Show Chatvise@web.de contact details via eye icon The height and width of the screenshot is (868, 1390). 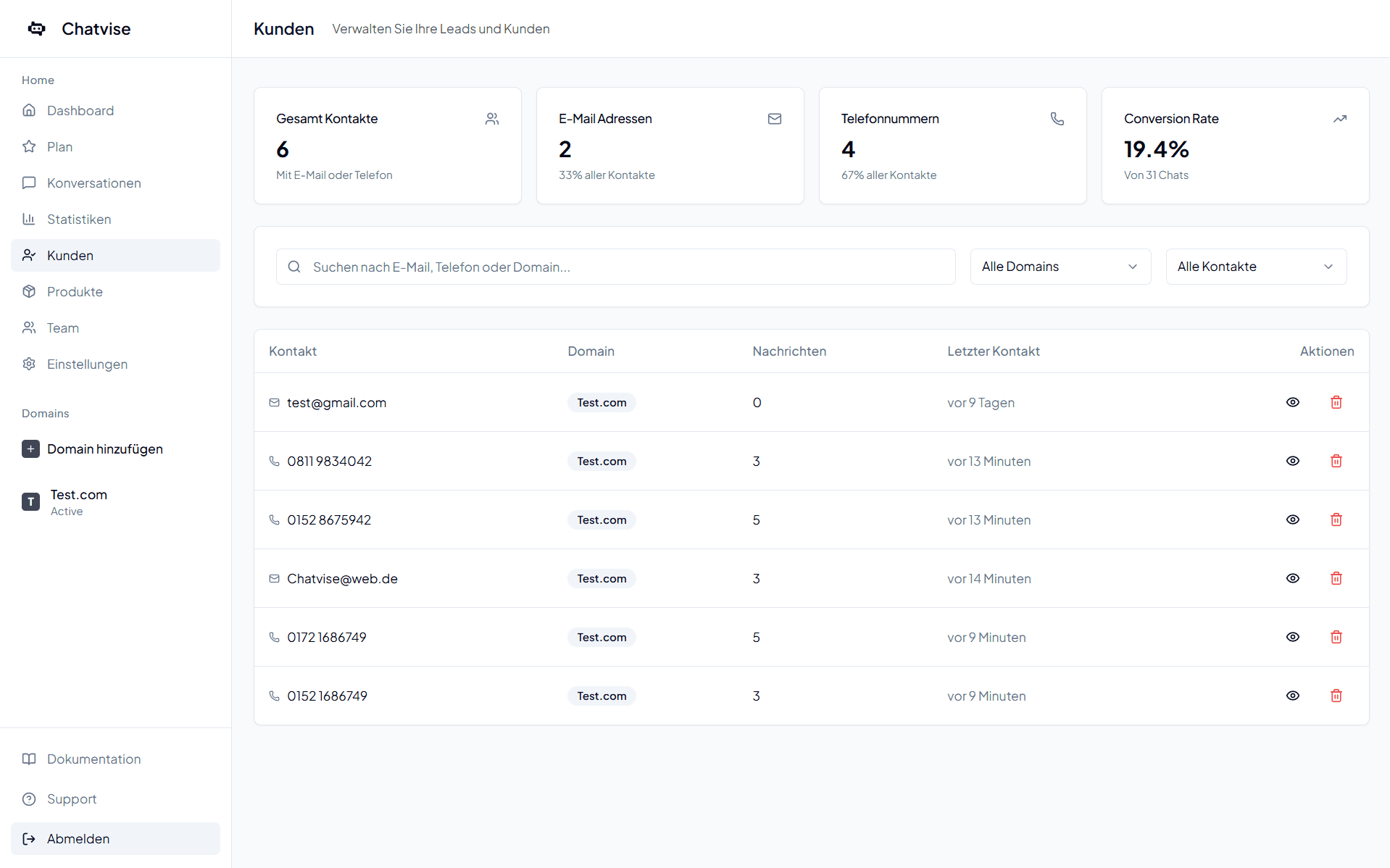coord(1293,578)
